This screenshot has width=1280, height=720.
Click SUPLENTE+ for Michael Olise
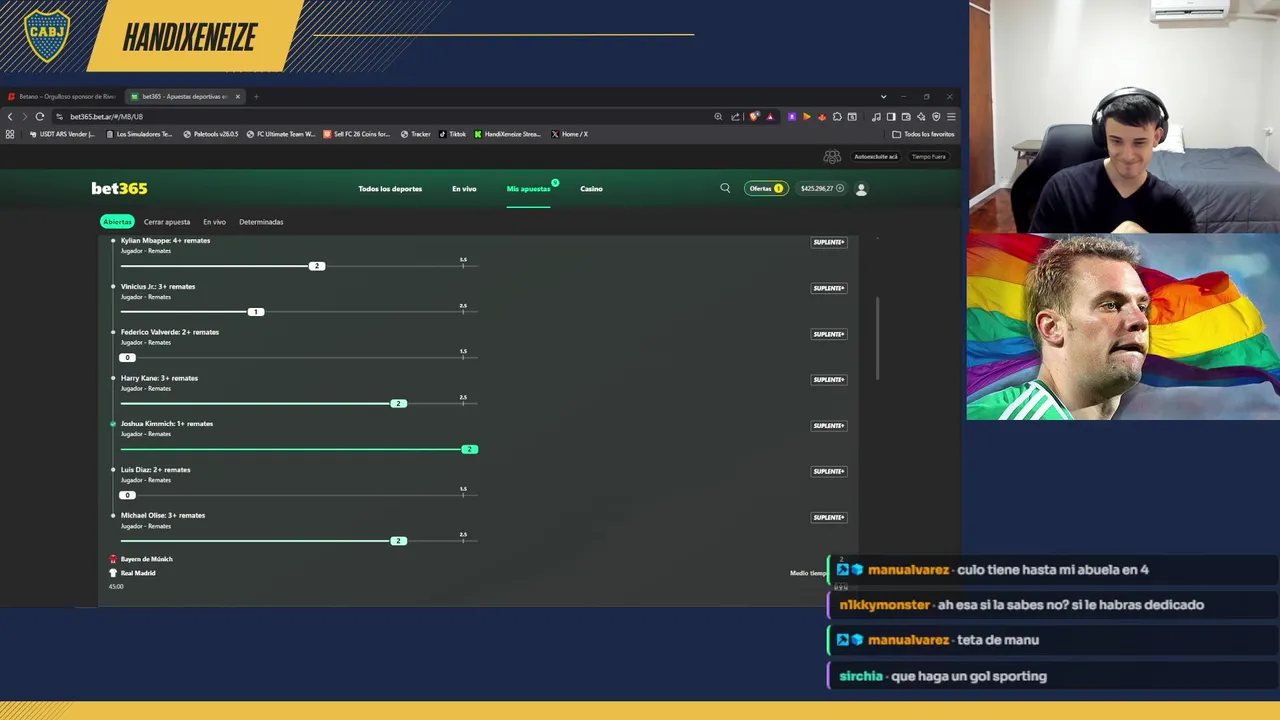[828, 517]
